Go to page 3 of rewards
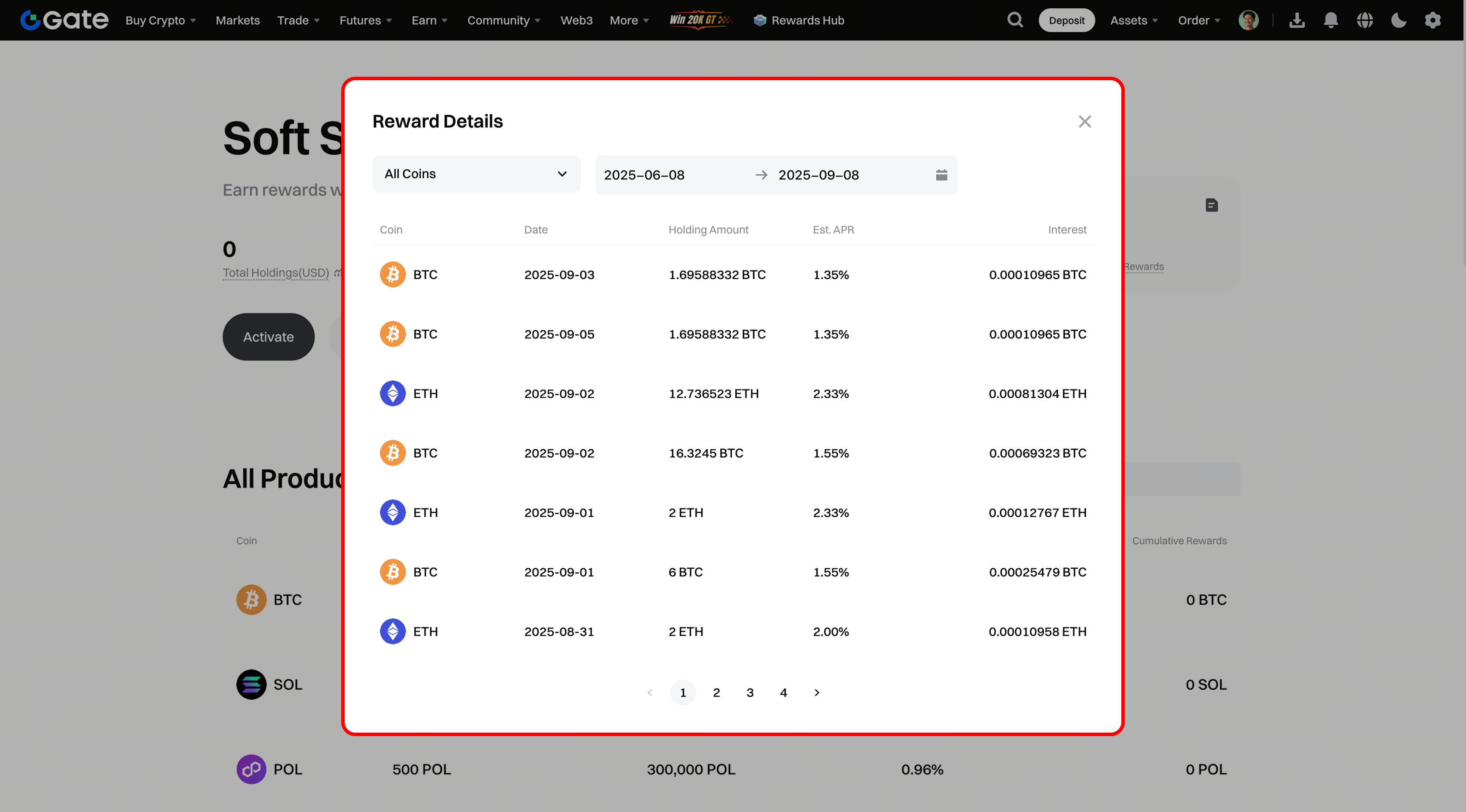The height and width of the screenshot is (812, 1466). (x=750, y=693)
